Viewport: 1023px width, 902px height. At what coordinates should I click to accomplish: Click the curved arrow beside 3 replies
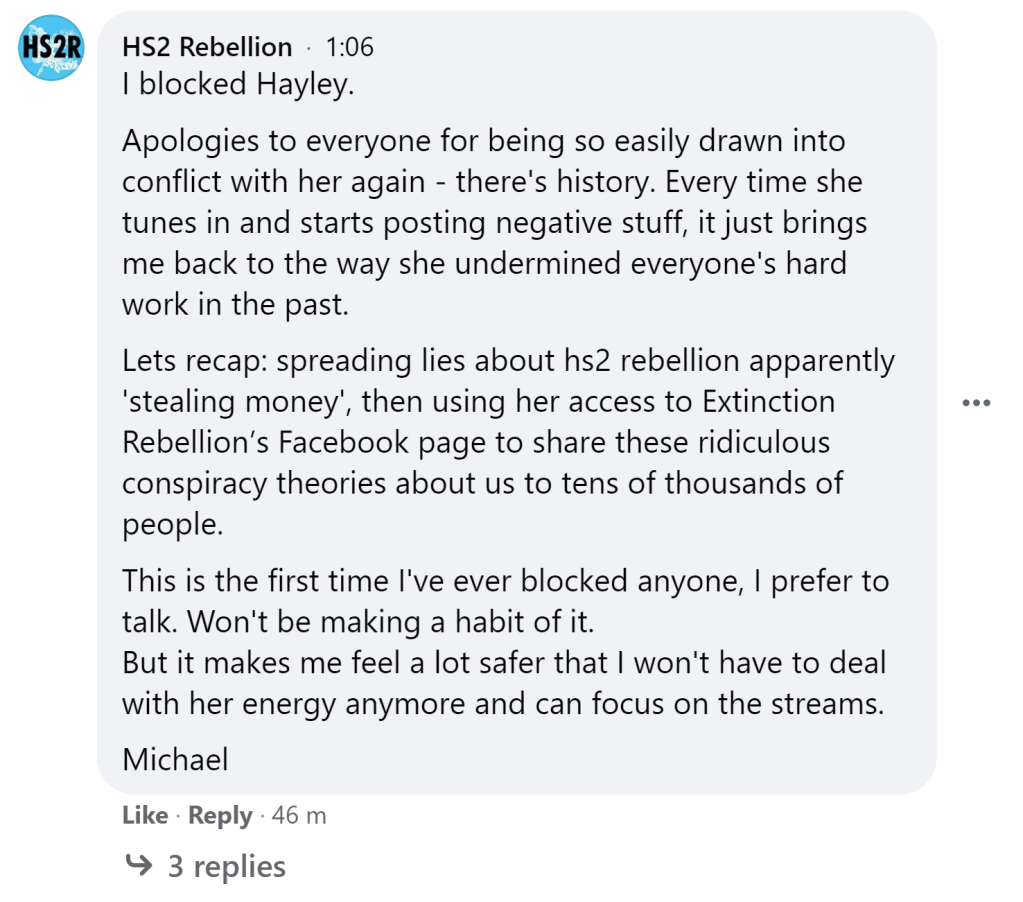138,866
